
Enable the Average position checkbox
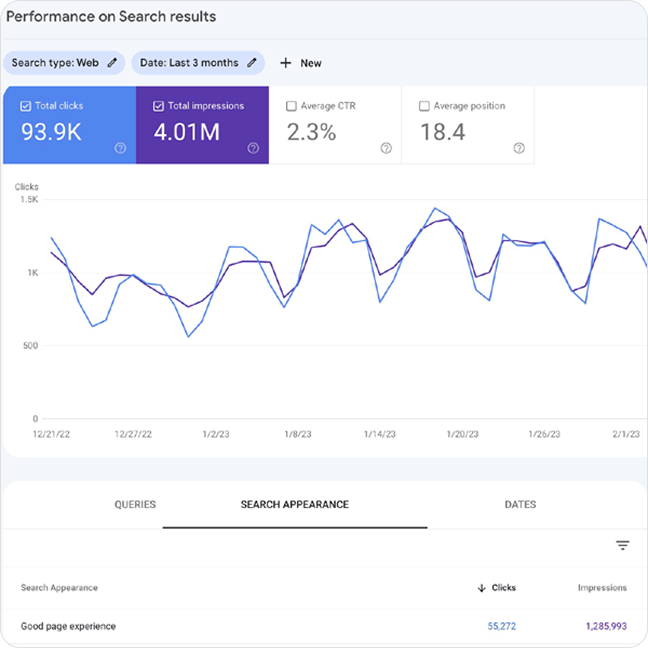(424, 106)
